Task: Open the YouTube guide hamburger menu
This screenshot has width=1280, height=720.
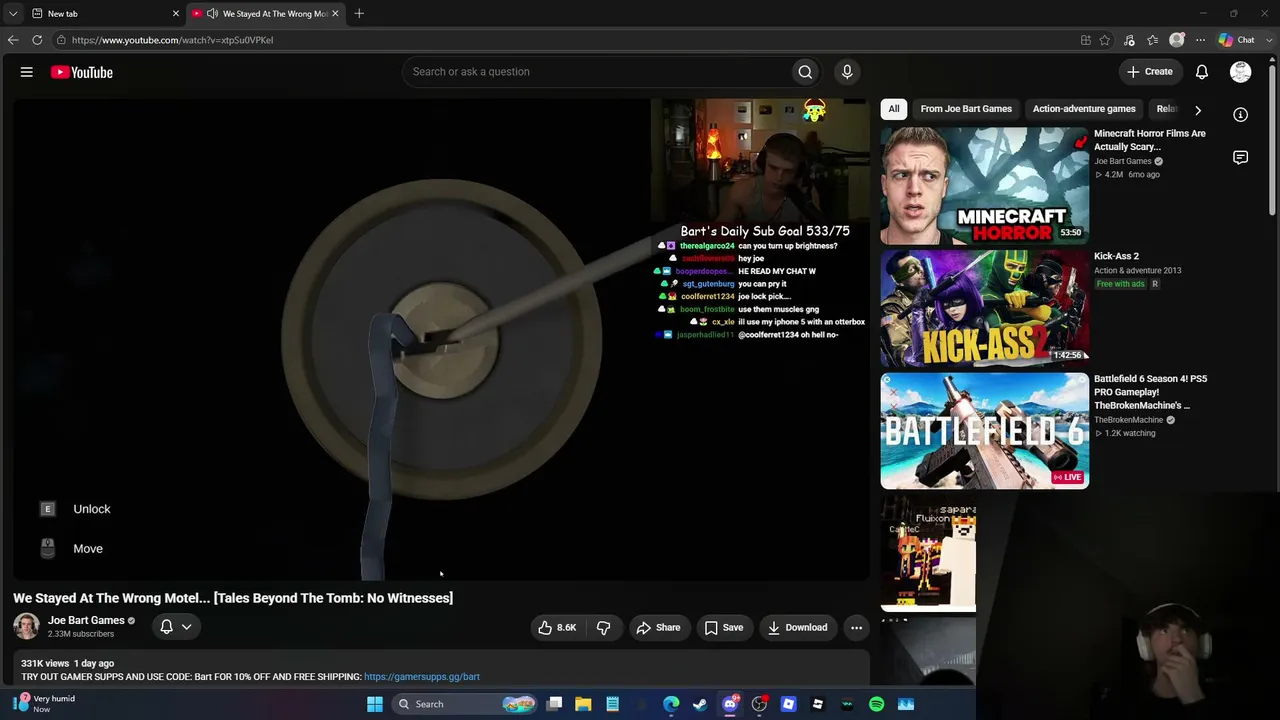Action: [x=27, y=72]
